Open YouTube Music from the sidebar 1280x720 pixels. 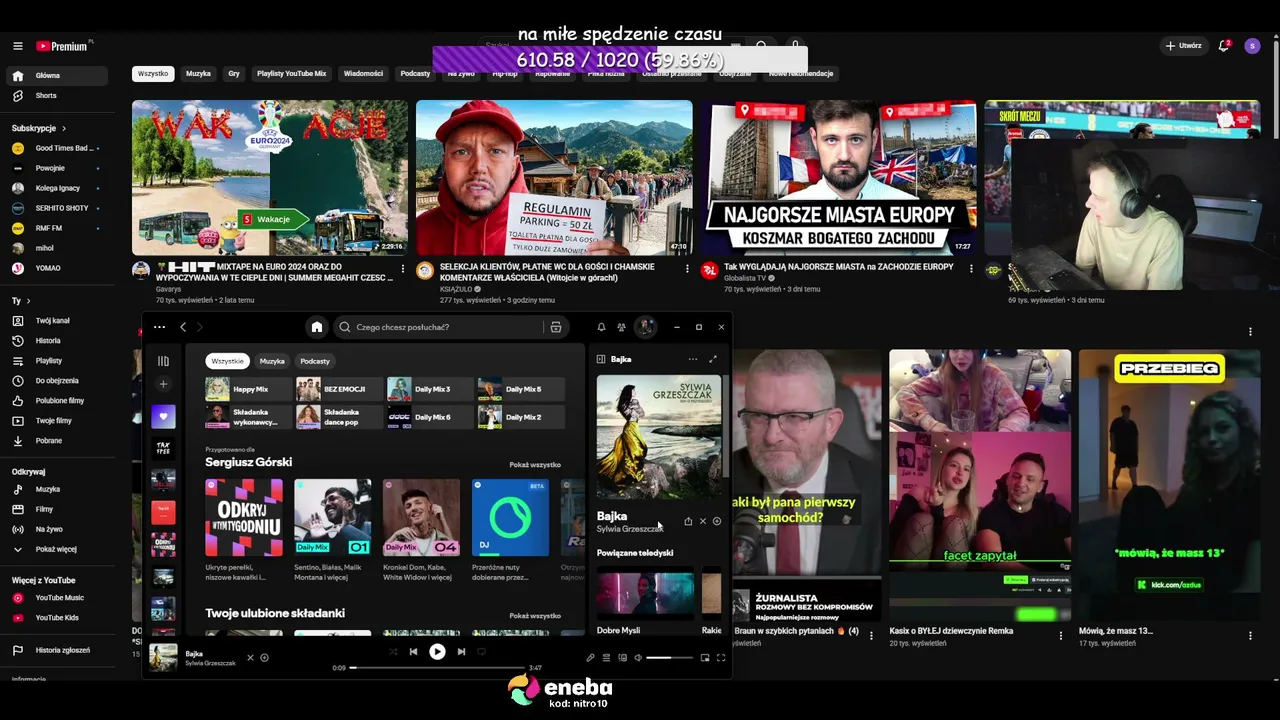(56, 598)
